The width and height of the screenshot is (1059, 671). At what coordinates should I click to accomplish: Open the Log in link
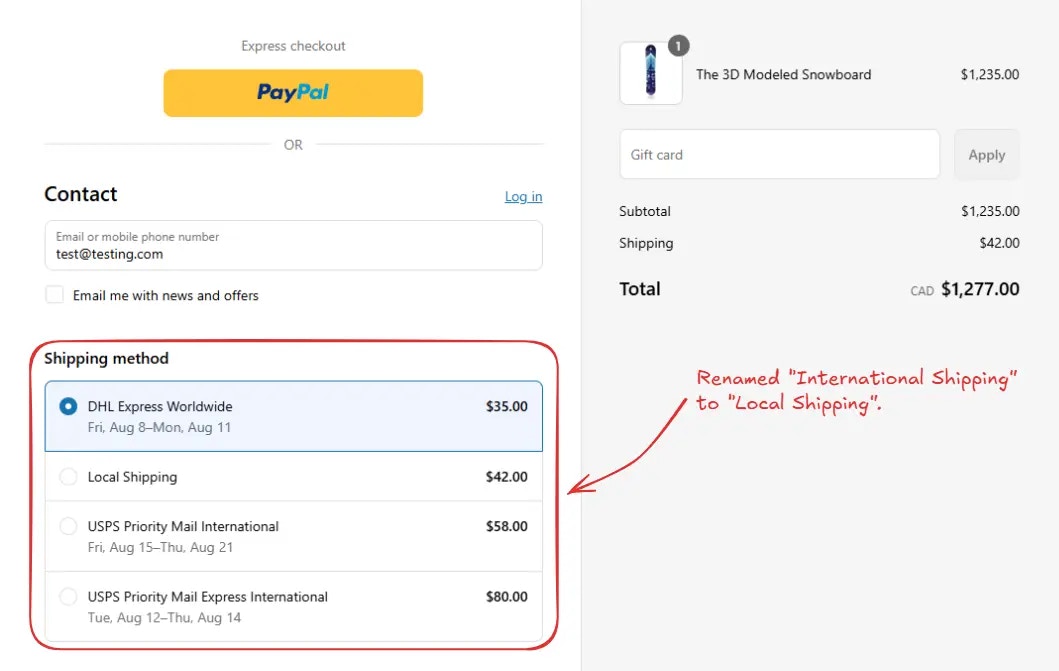[x=523, y=196]
